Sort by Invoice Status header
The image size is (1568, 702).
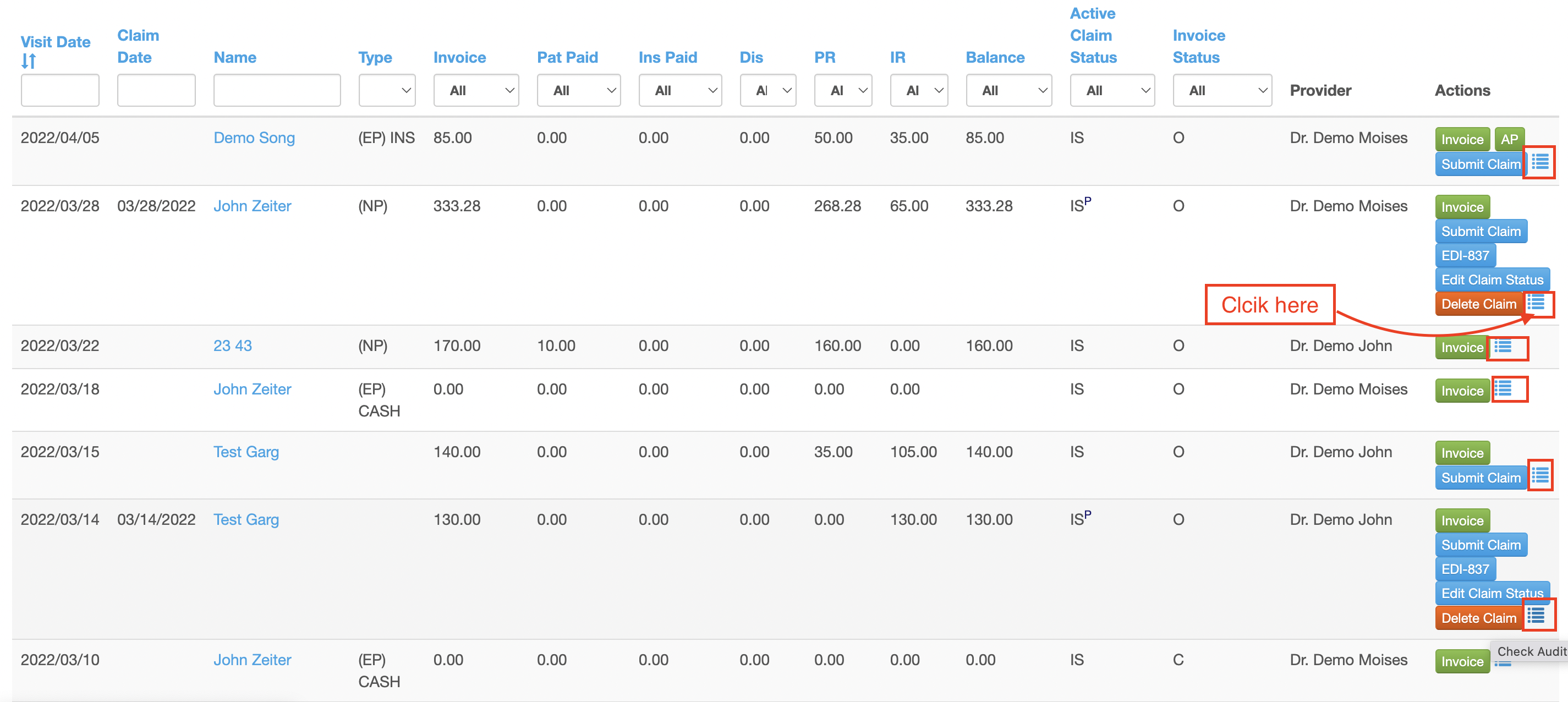[x=1198, y=46]
